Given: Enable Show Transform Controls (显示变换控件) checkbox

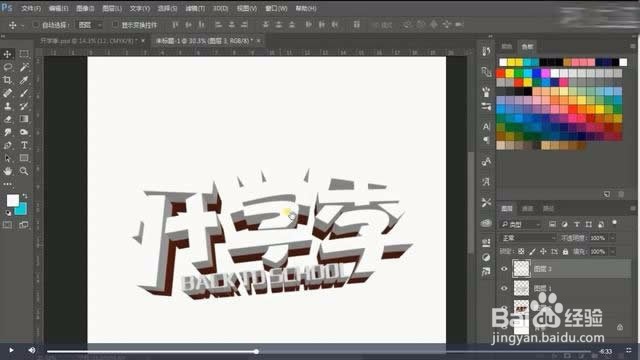Looking at the screenshot, I should [x=115, y=25].
